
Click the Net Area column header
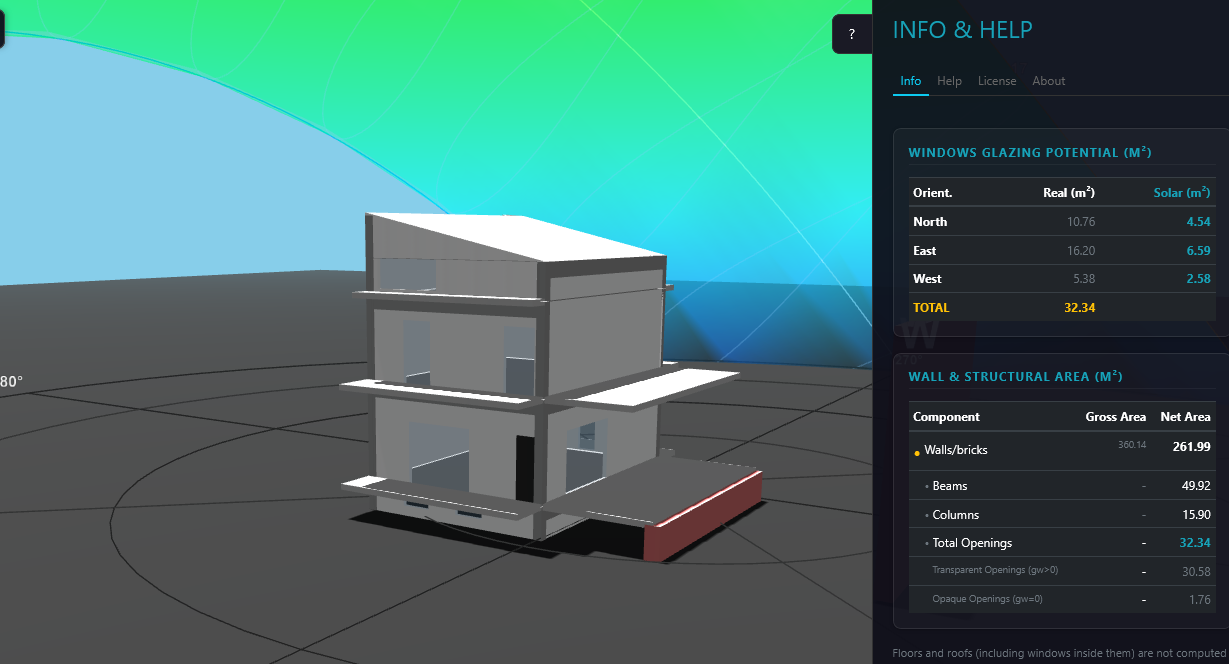tap(1184, 417)
